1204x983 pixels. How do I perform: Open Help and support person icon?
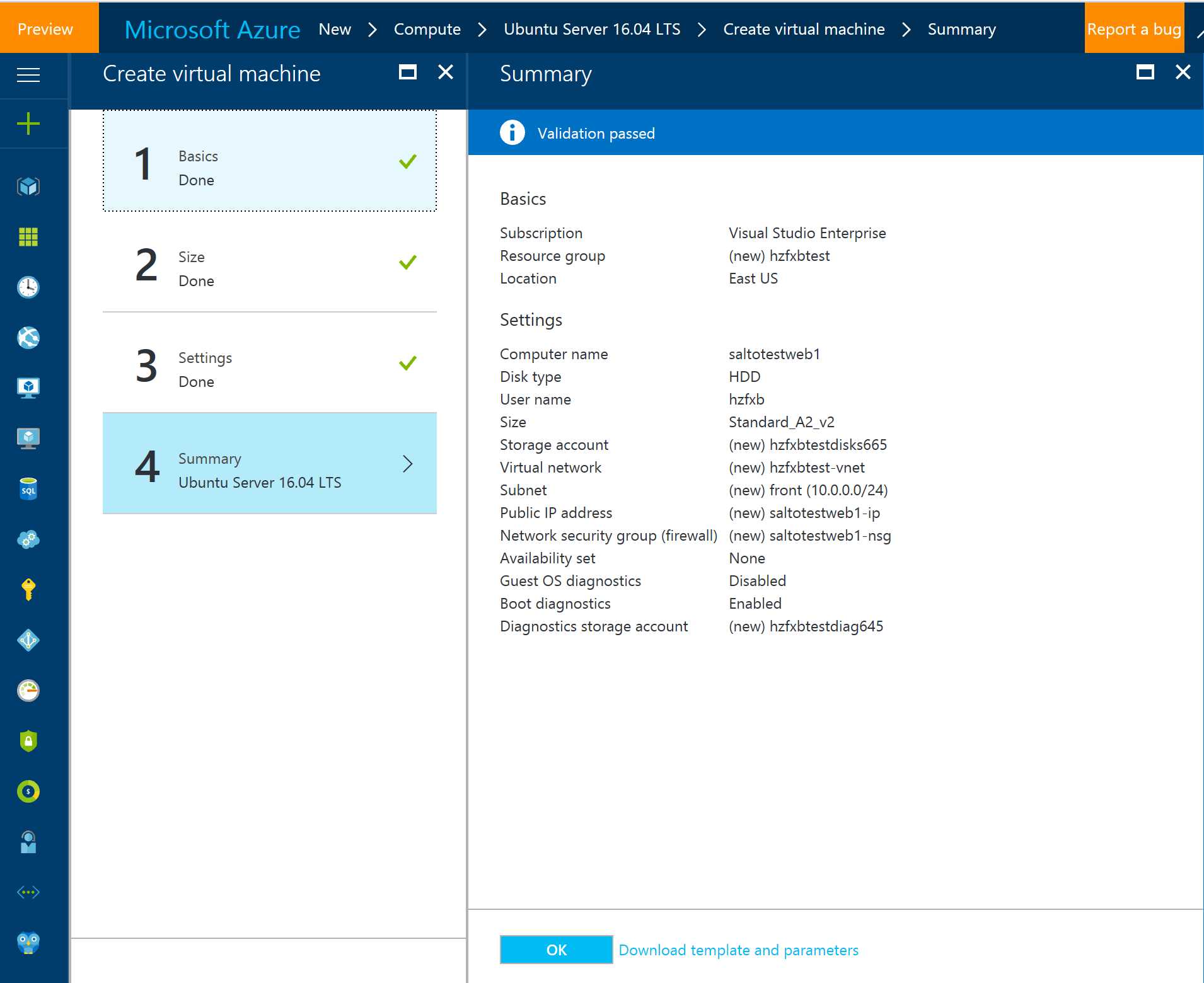28,842
